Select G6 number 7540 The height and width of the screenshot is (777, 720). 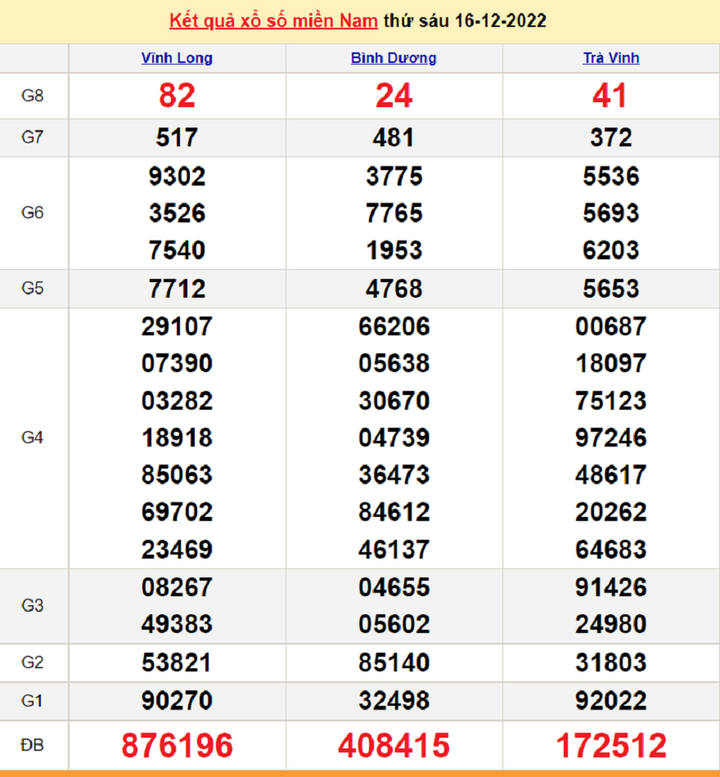tap(177, 250)
